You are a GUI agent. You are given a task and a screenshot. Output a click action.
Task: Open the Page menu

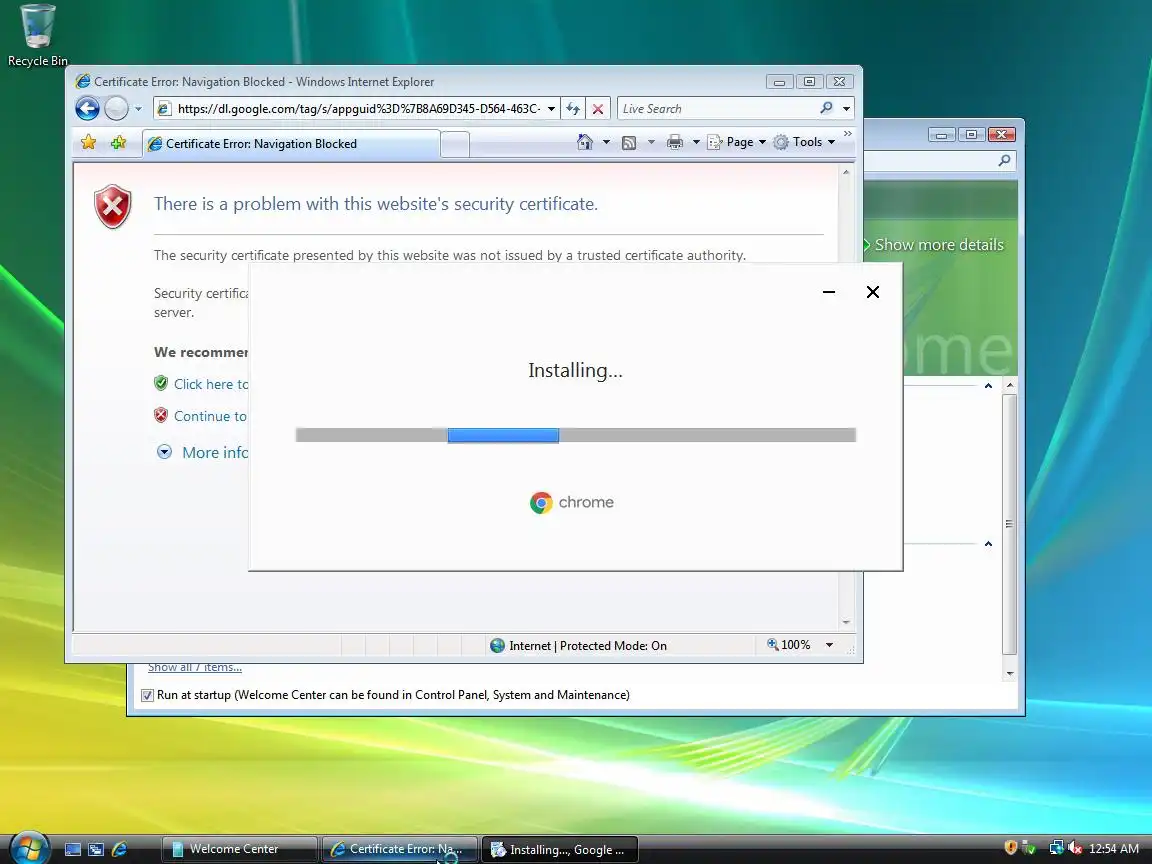736,143
